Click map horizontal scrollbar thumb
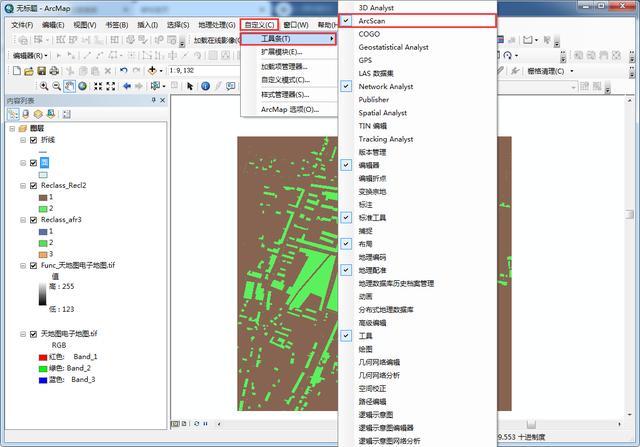The width and height of the screenshot is (640, 447). point(531,424)
